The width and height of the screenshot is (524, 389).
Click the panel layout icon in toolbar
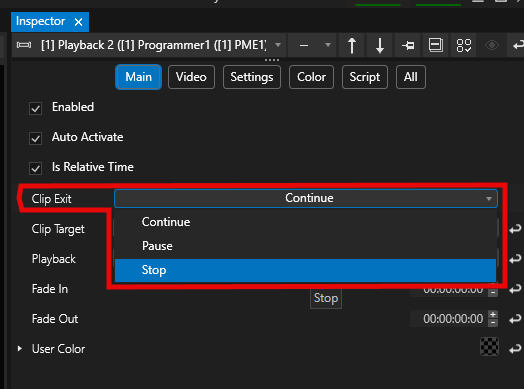[436, 45]
